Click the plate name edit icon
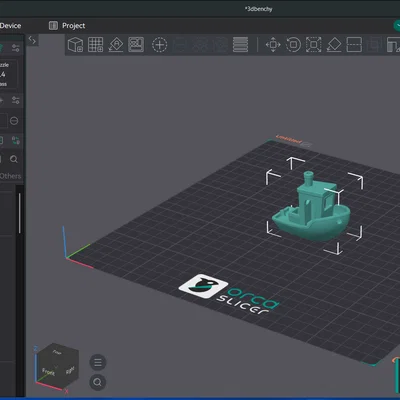 (x=307, y=145)
